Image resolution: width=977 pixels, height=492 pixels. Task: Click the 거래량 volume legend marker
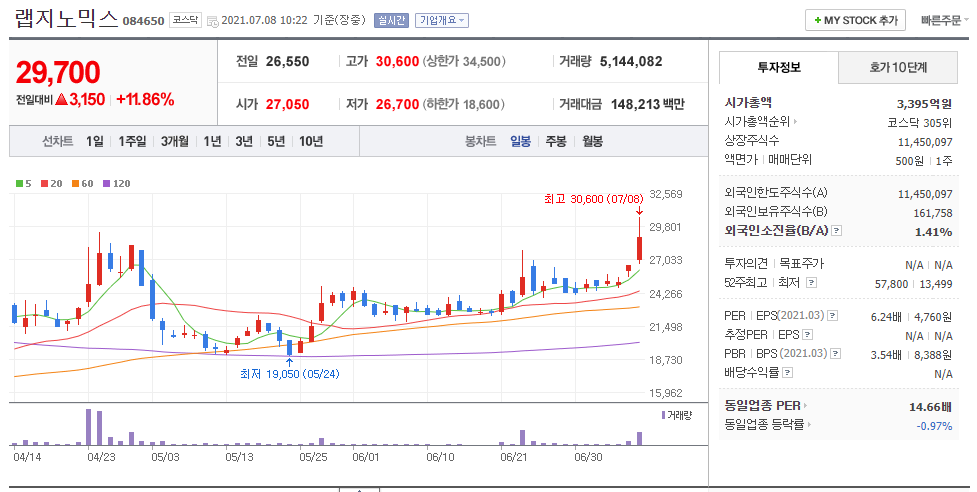tap(663, 415)
